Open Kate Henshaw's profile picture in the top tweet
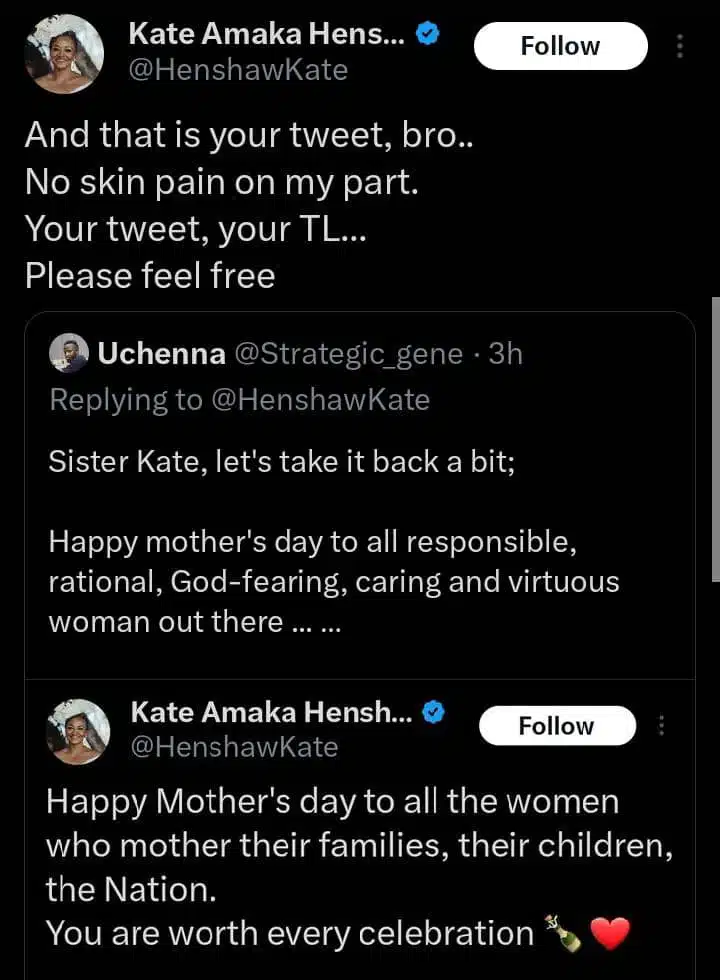Screen dimensions: 720x980 pos(65,53)
